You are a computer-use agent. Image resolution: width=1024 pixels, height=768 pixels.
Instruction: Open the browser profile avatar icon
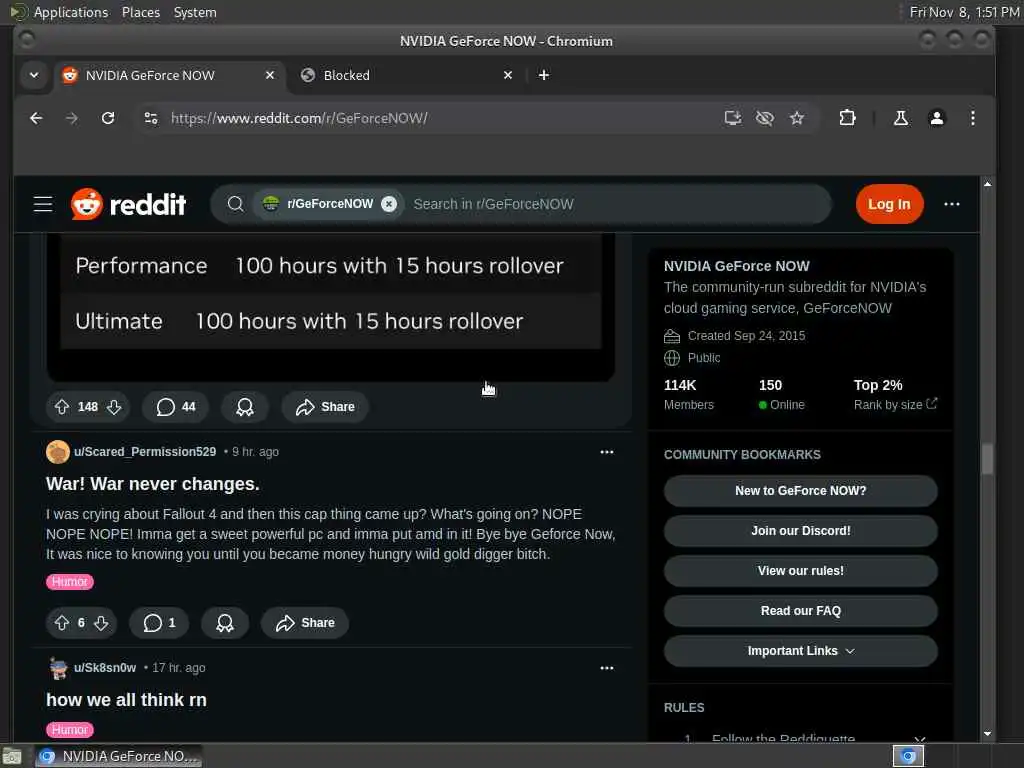click(x=936, y=118)
